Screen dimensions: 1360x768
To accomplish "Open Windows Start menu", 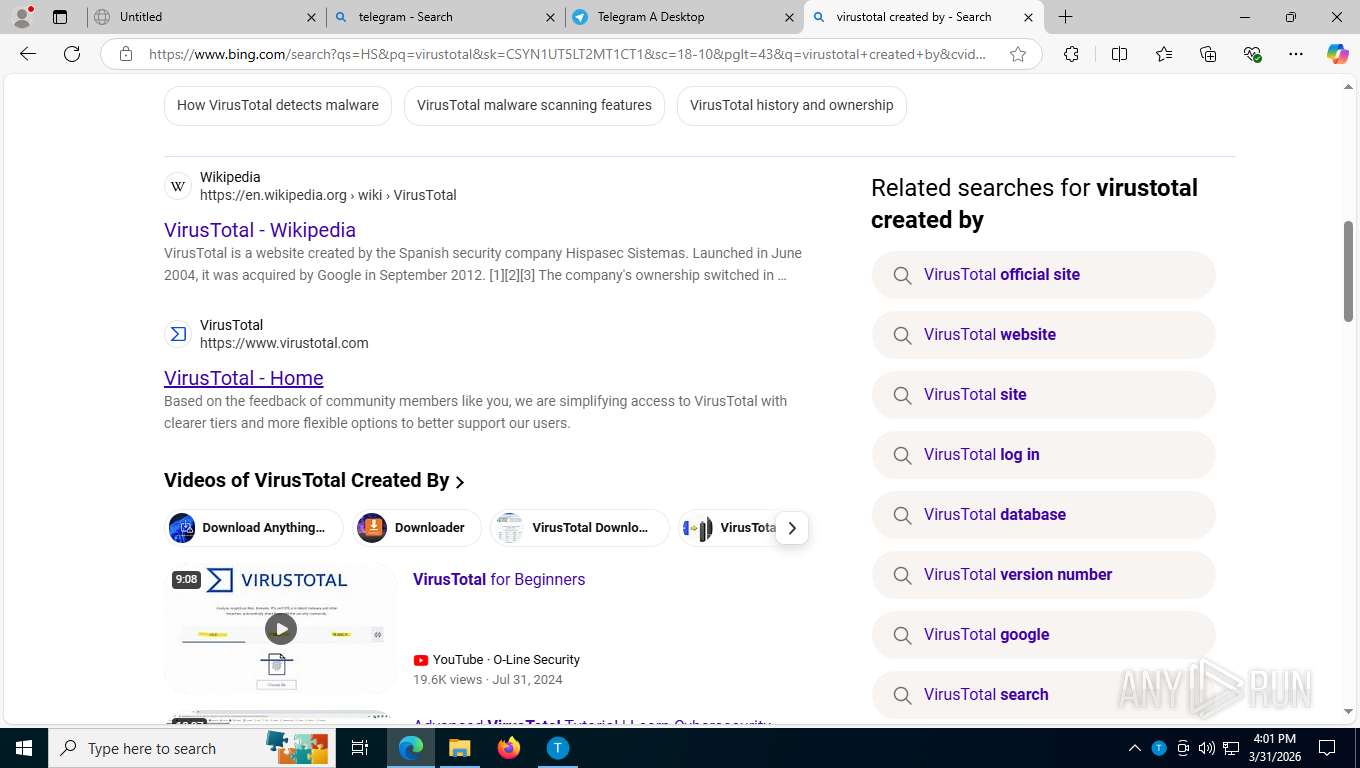I will [x=23, y=748].
